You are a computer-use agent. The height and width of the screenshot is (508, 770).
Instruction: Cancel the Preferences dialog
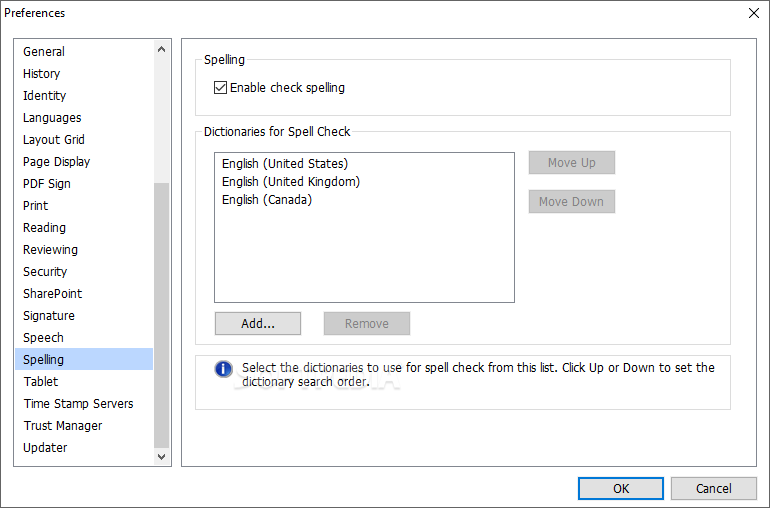click(x=714, y=488)
